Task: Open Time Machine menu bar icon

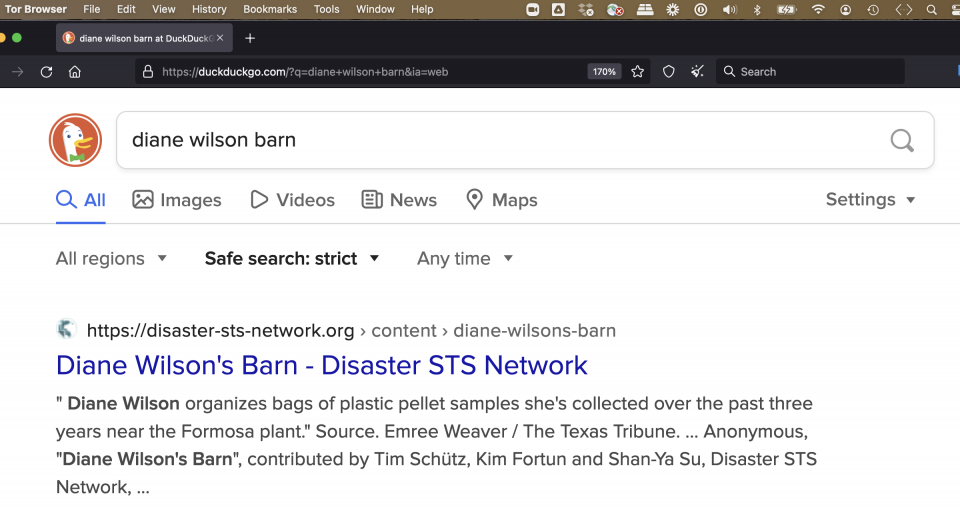Action: [x=873, y=9]
